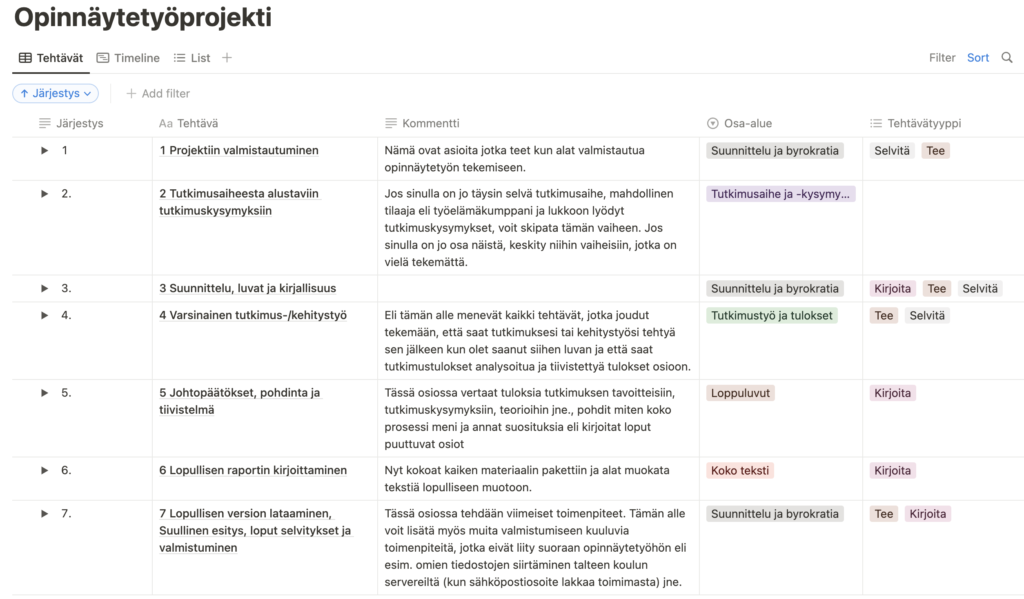Expand the row 1 toggle triangle

pyautogui.click(x=44, y=151)
